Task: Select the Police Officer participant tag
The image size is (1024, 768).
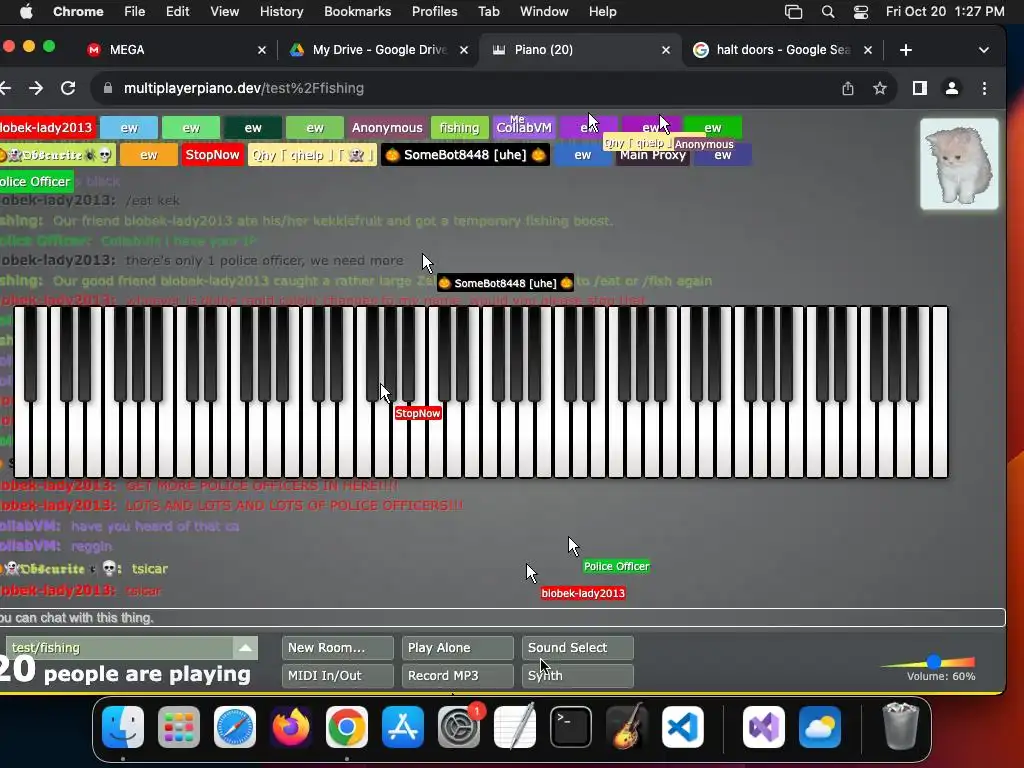Action: [x=36, y=182]
